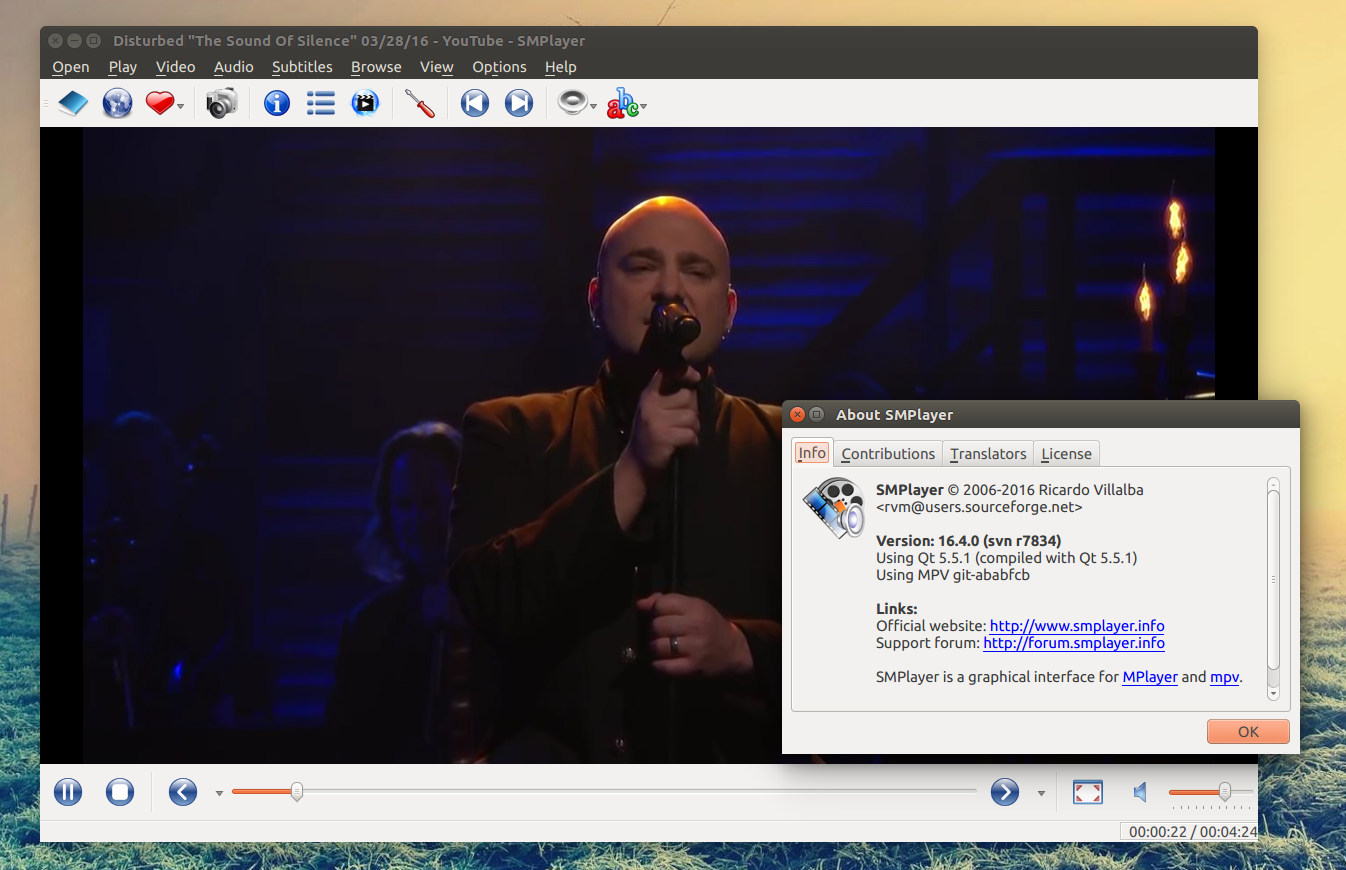Open the Subtitles menu
The height and width of the screenshot is (870, 1346).
[302, 67]
